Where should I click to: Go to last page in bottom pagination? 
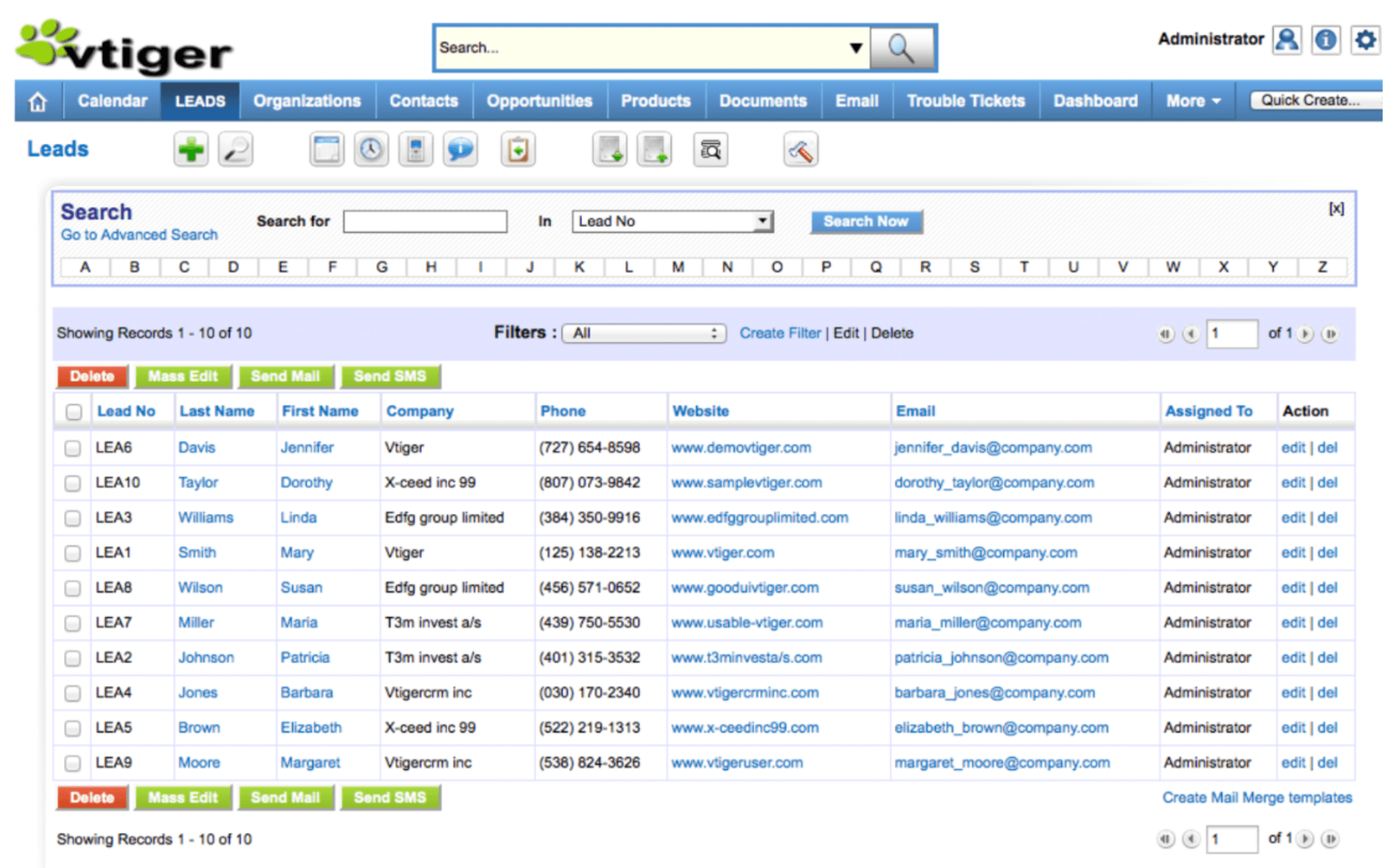tap(1330, 839)
